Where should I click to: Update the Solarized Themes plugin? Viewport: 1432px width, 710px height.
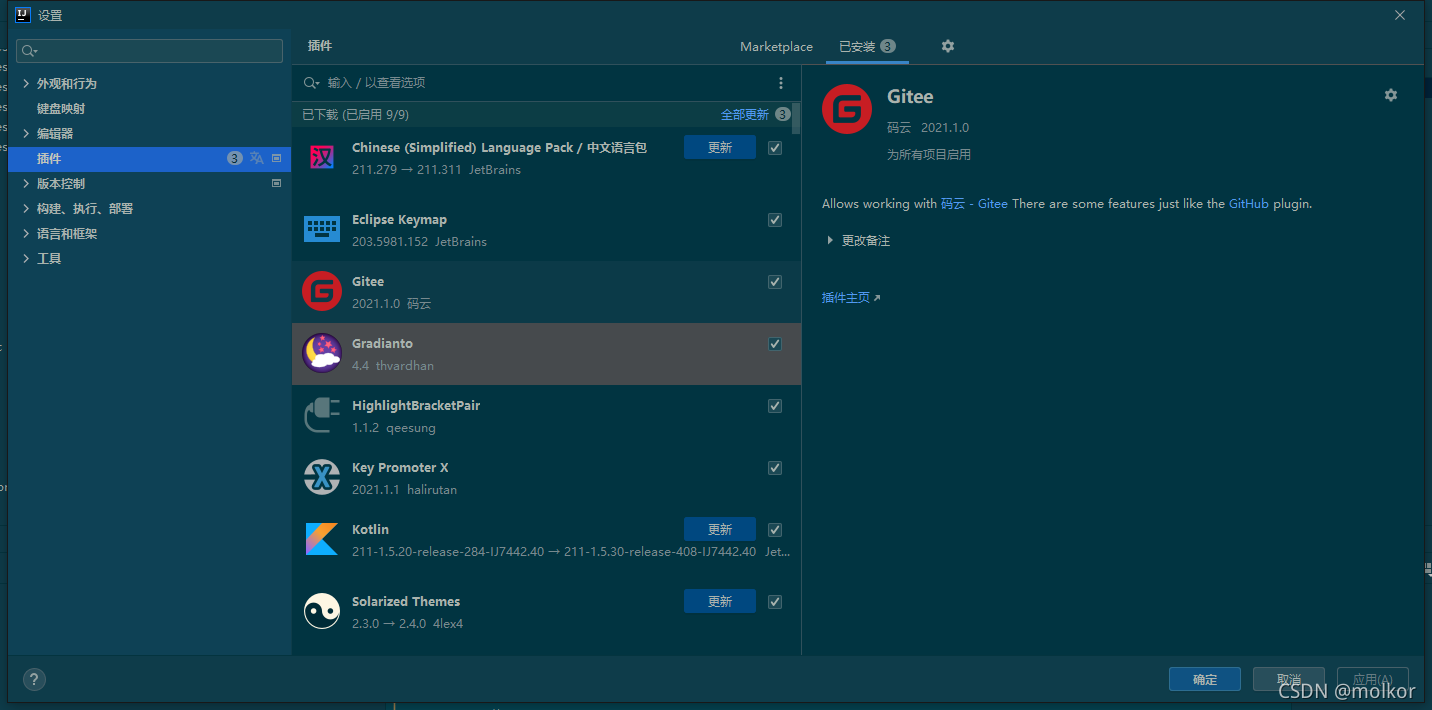point(720,602)
